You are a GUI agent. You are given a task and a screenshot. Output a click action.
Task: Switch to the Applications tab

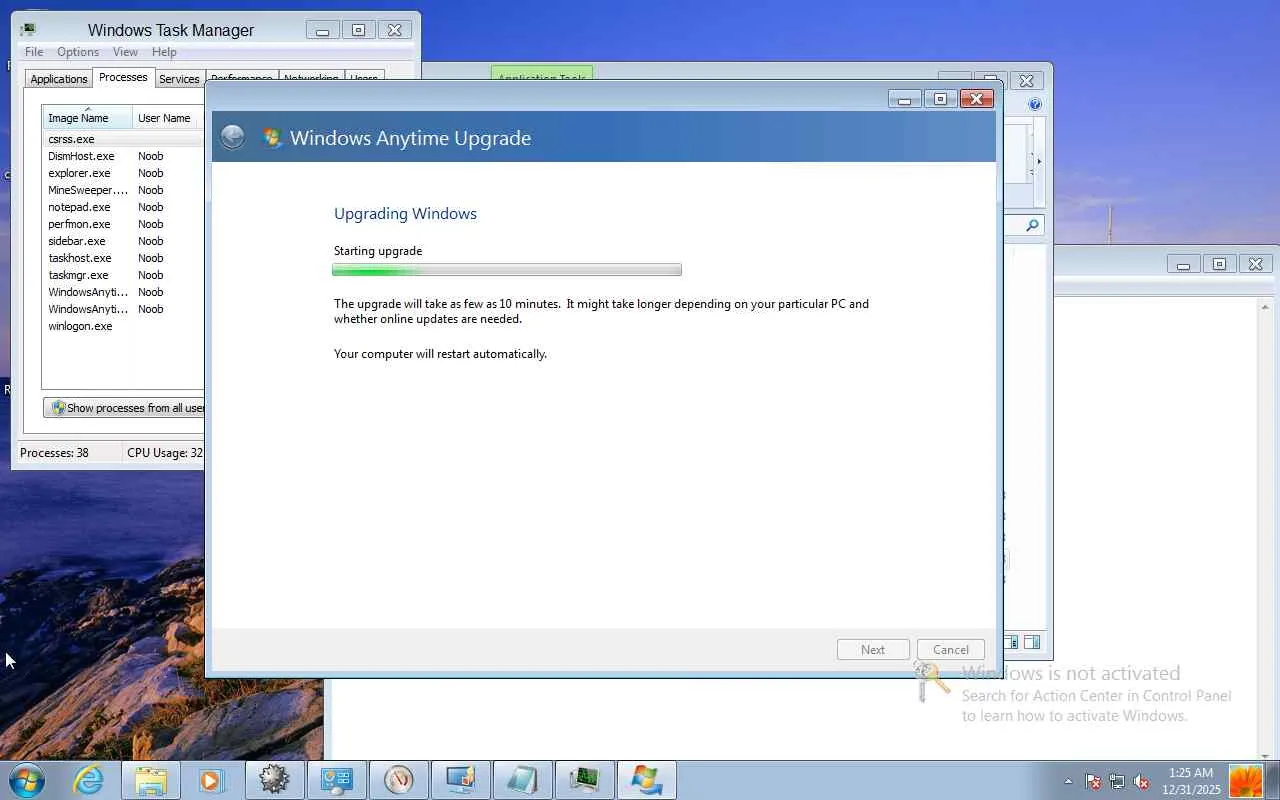click(59, 79)
